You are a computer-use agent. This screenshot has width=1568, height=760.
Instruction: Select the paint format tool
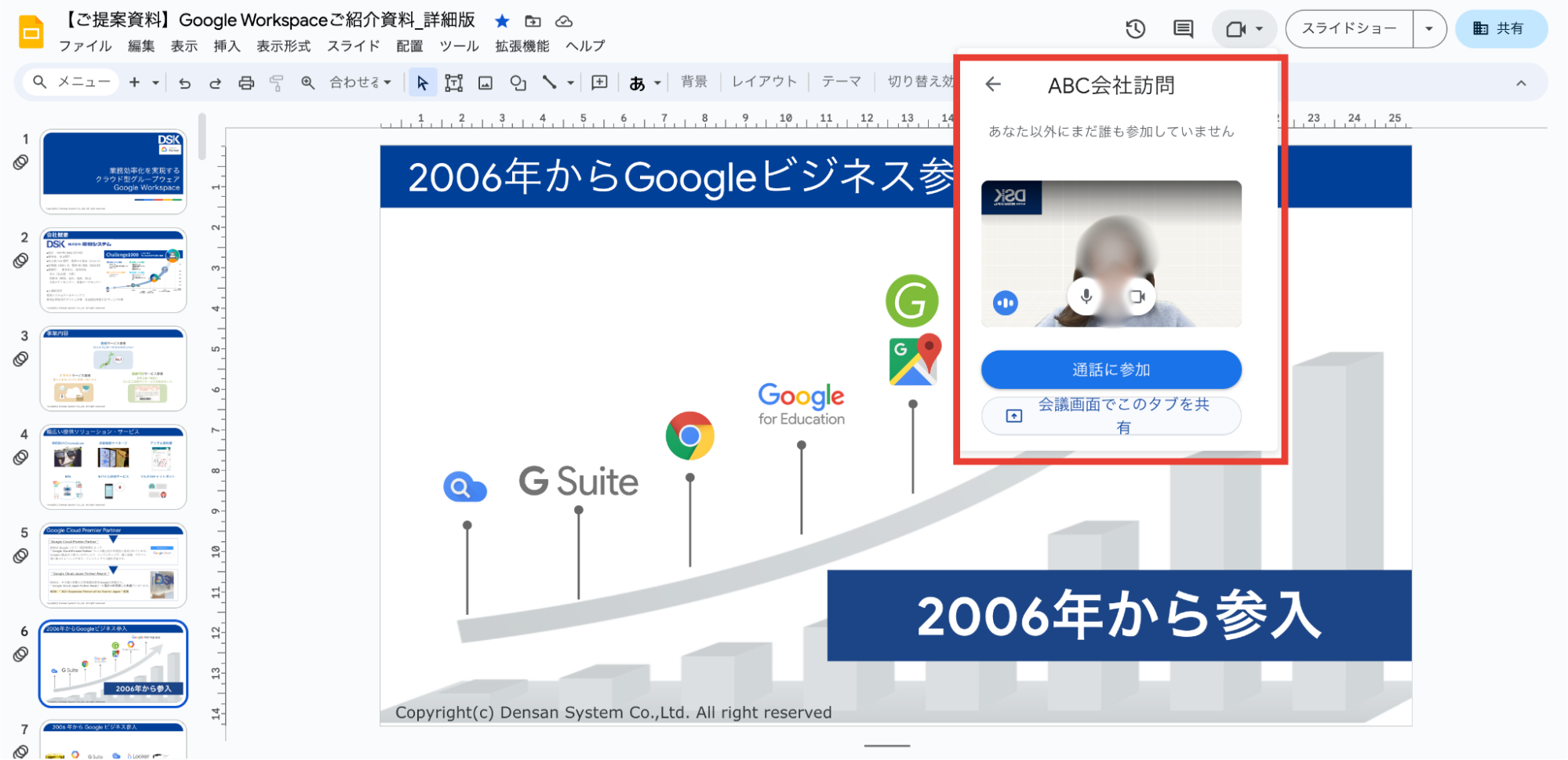276,82
